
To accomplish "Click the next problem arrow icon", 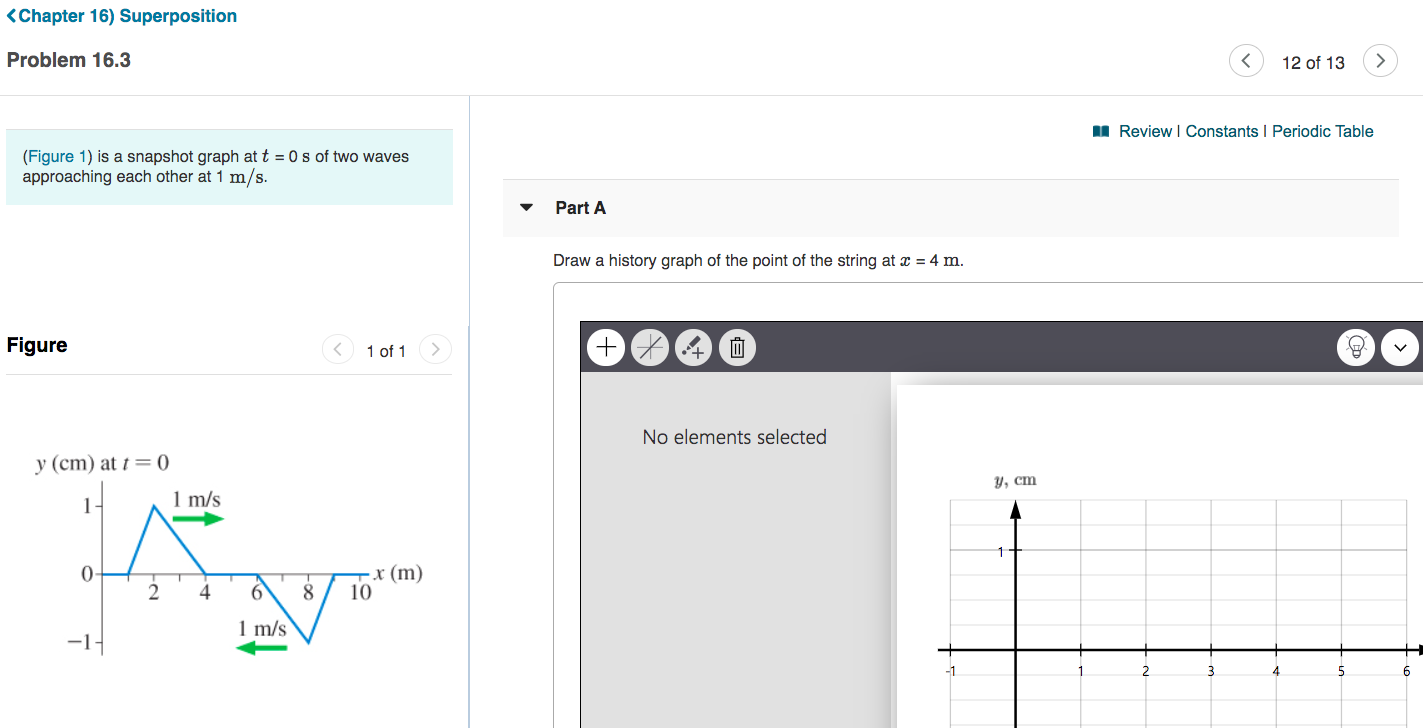I will [x=1380, y=60].
